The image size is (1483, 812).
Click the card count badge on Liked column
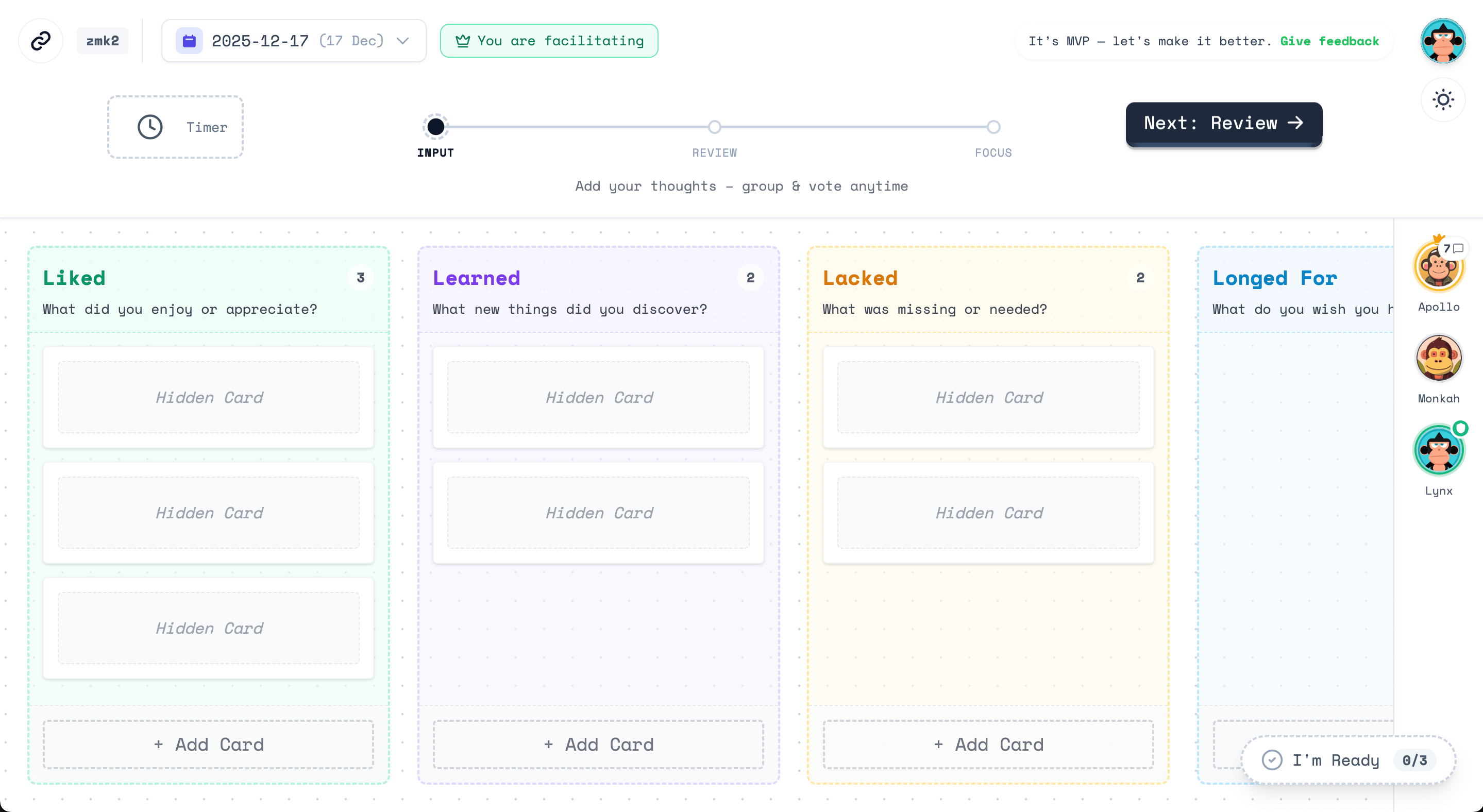[360, 277]
